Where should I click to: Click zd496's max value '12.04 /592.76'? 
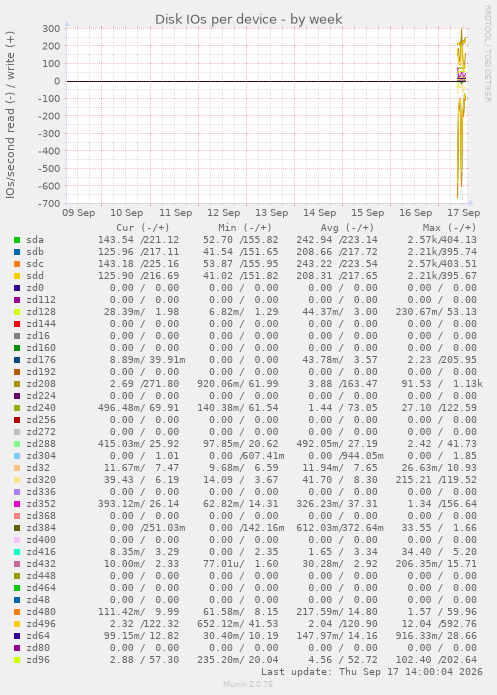[439, 624]
